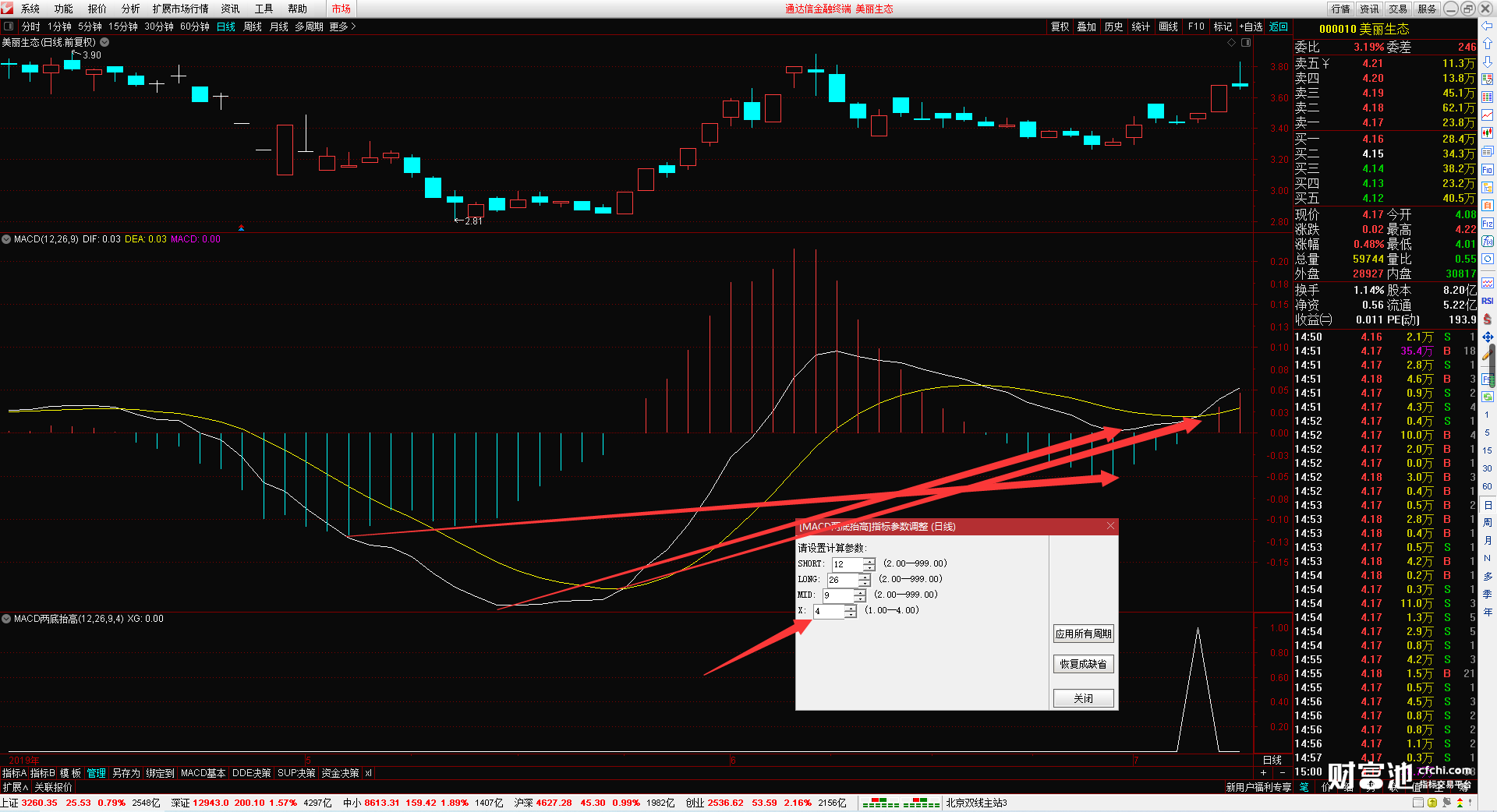Screen dimensions: 1497x812
Task: Open the 美丽生态(日线 前复权) title dropdown
Action: 104,42
